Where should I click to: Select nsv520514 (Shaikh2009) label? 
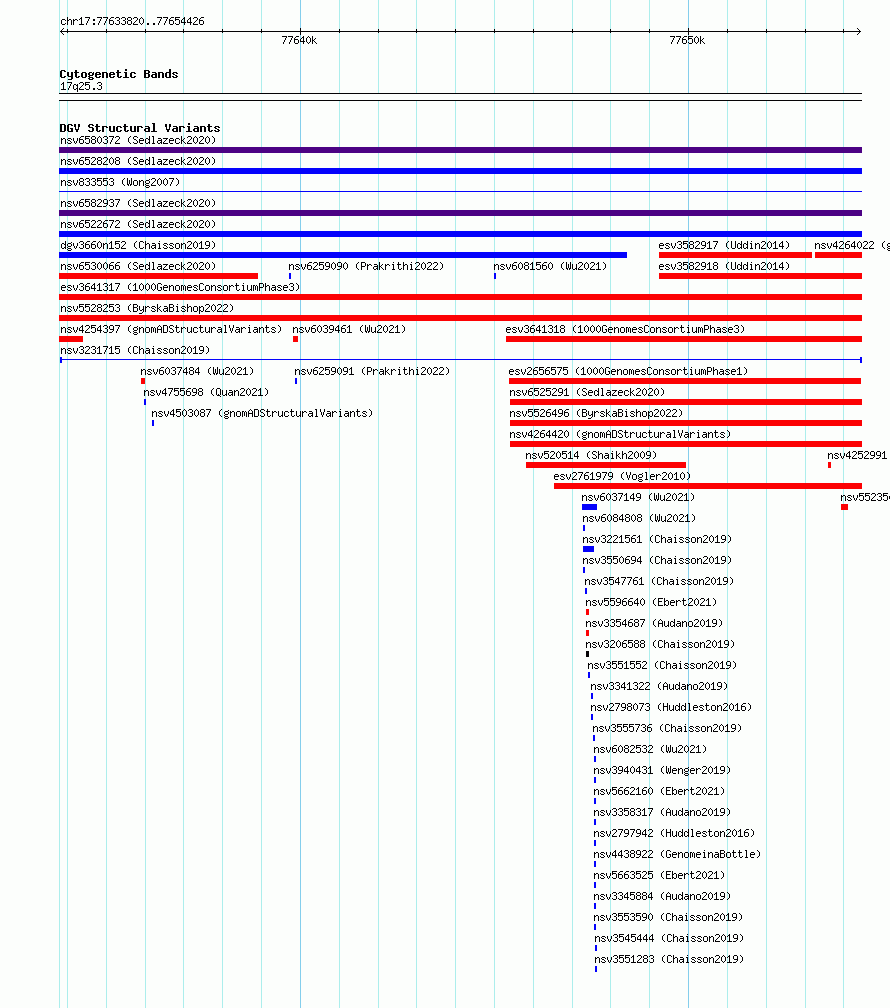pyautogui.click(x=591, y=455)
